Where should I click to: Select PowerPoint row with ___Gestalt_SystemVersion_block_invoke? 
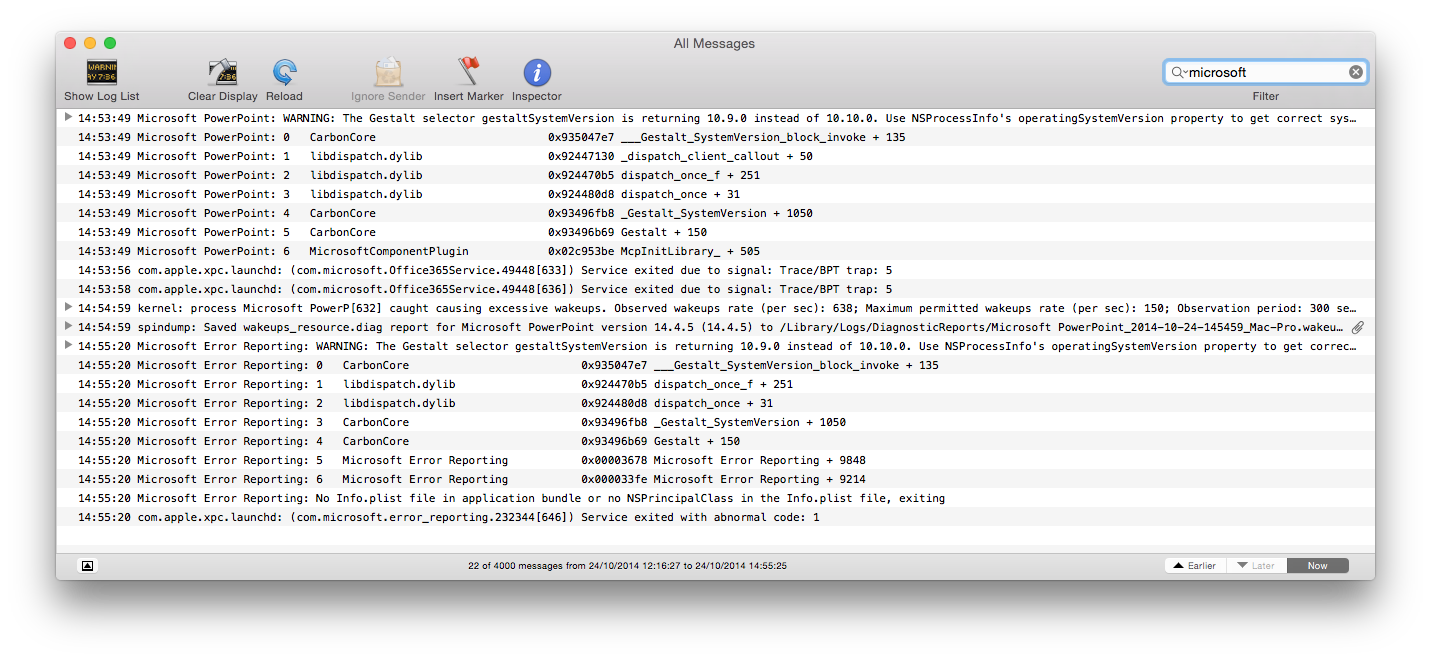pos(715,137)
